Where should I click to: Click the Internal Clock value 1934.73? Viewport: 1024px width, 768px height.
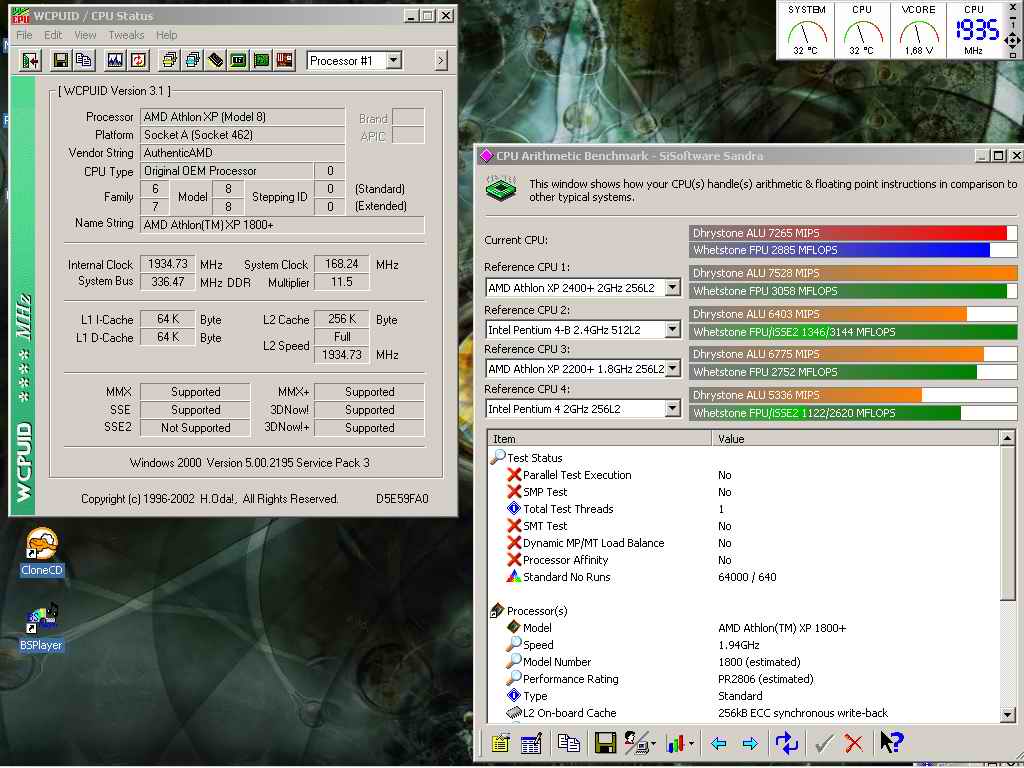click(168, 264)
